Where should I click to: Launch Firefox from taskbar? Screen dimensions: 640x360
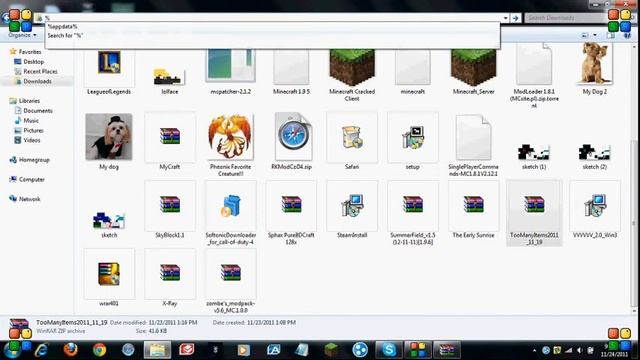[x=71, y=350]
